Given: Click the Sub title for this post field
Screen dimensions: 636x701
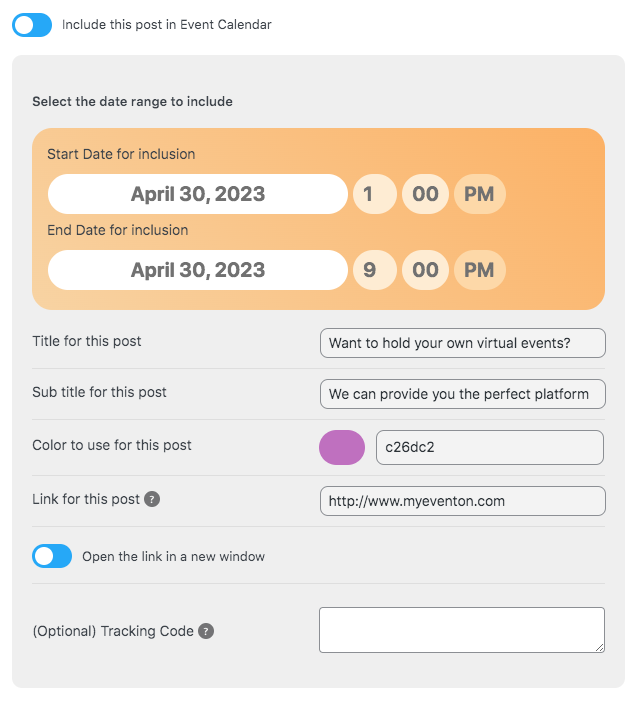Looking at the screenshot, I should click(x=463, y=394).
